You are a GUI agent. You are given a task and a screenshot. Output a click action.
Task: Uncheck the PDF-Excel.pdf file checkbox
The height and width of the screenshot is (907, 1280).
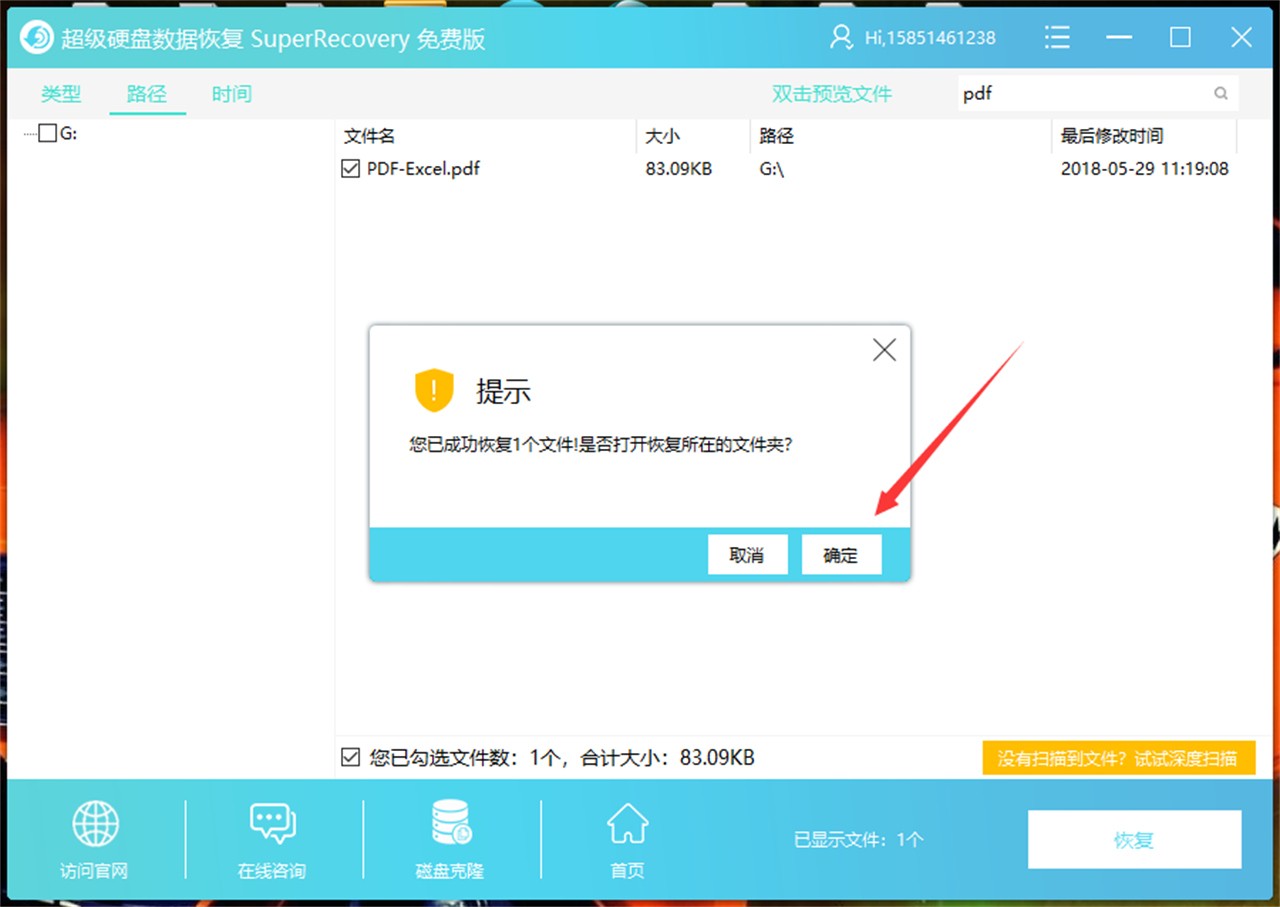point(349,168)
